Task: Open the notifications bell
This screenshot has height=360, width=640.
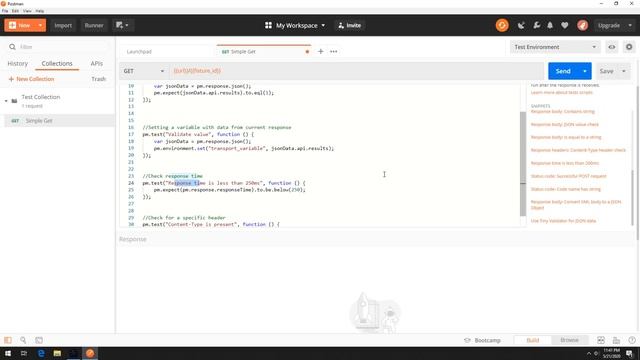Action: tap(550, 25)
